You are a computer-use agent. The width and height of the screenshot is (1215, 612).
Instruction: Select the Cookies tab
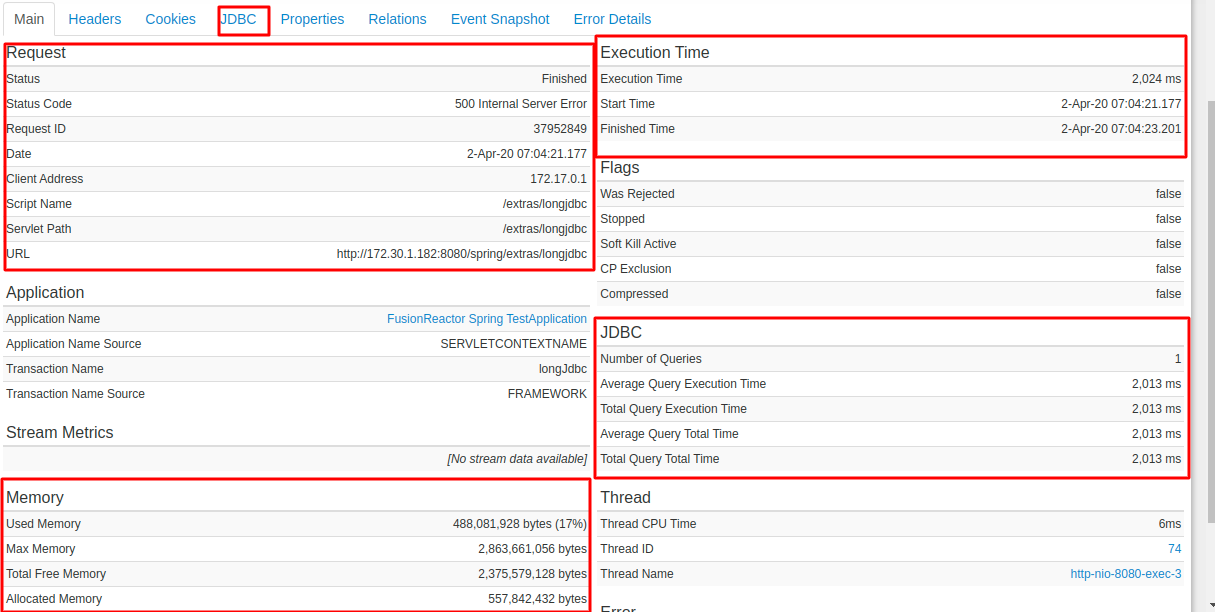click(x=171, y=19)
